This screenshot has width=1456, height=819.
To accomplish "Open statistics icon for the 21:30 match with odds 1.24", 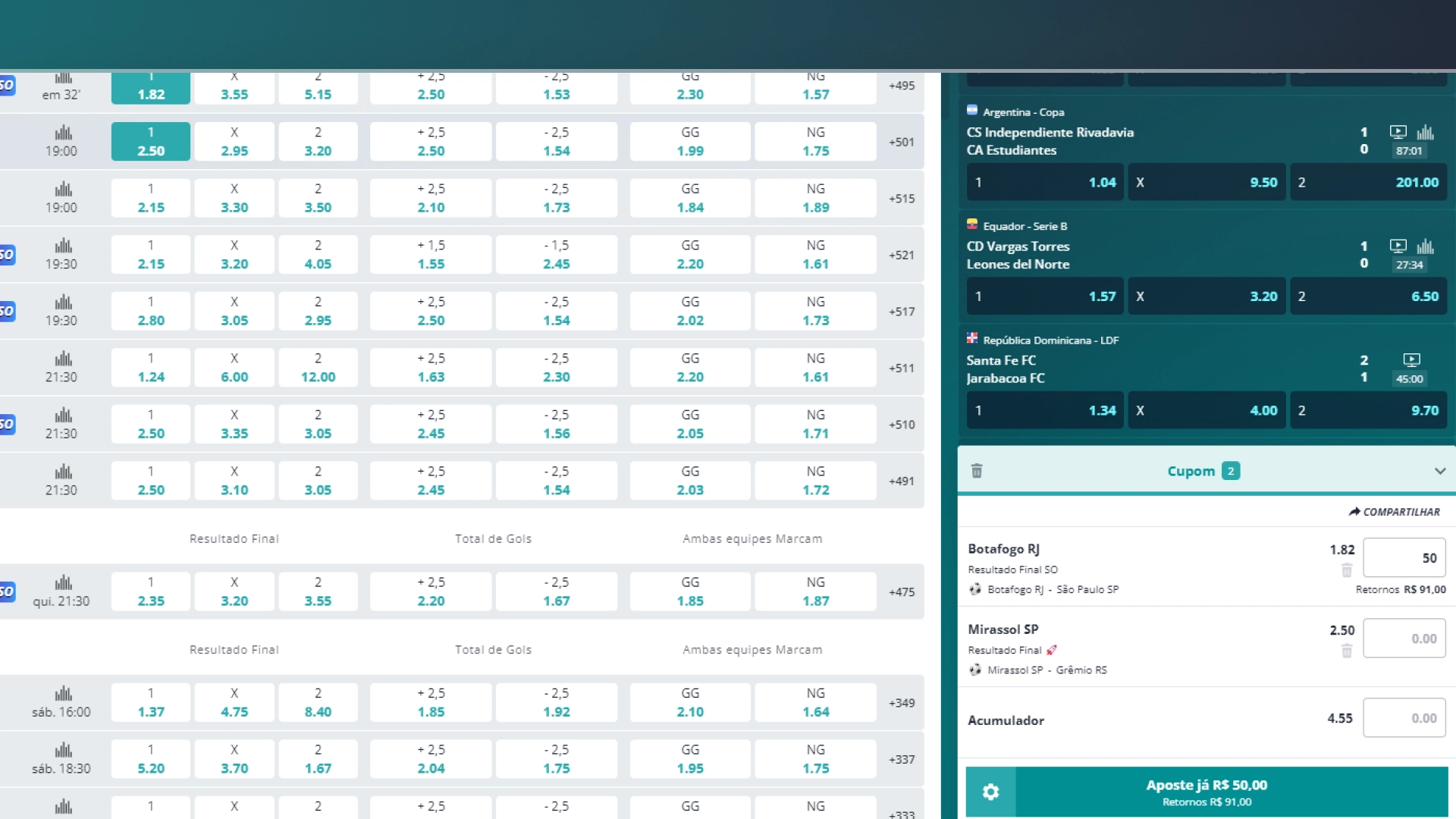I will click(64, 359).
